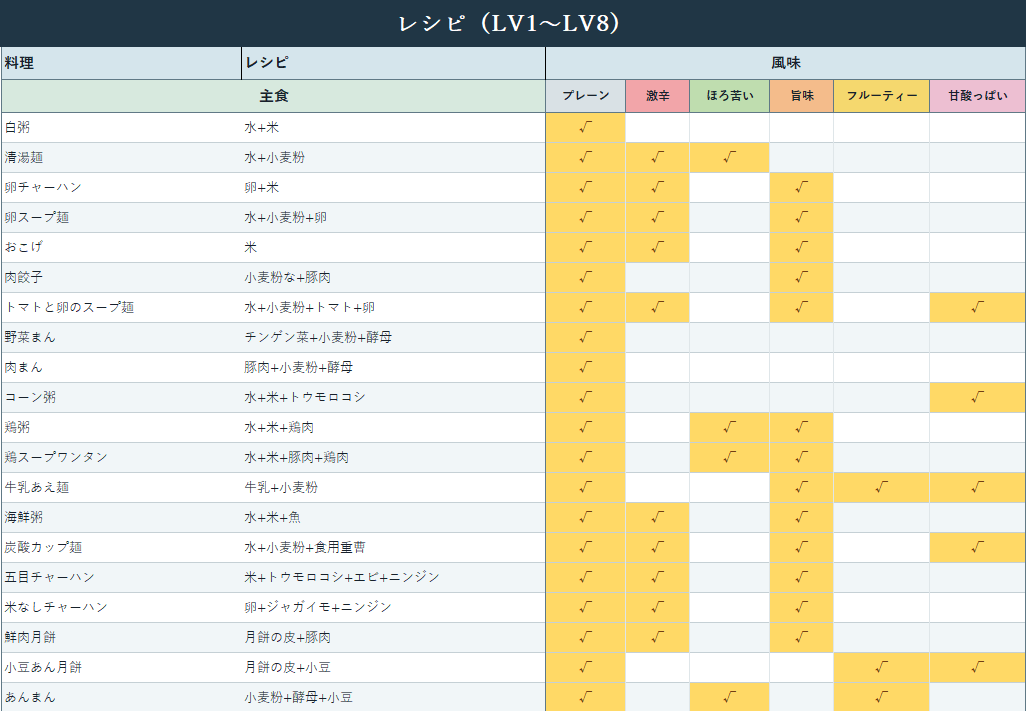Select the 鶏スープワンタン dish name
The image size is (1026, 711).
tap(56, 457)
